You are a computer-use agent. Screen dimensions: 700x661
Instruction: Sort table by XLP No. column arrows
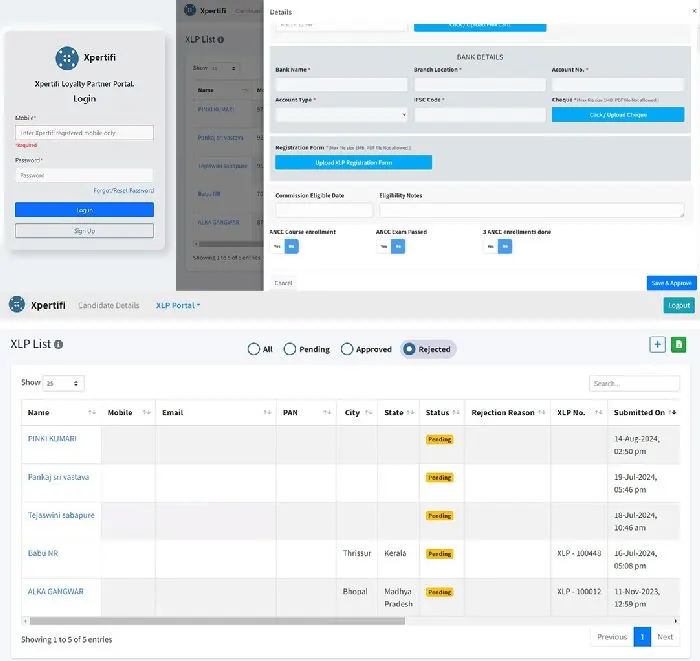pos(599,412)
